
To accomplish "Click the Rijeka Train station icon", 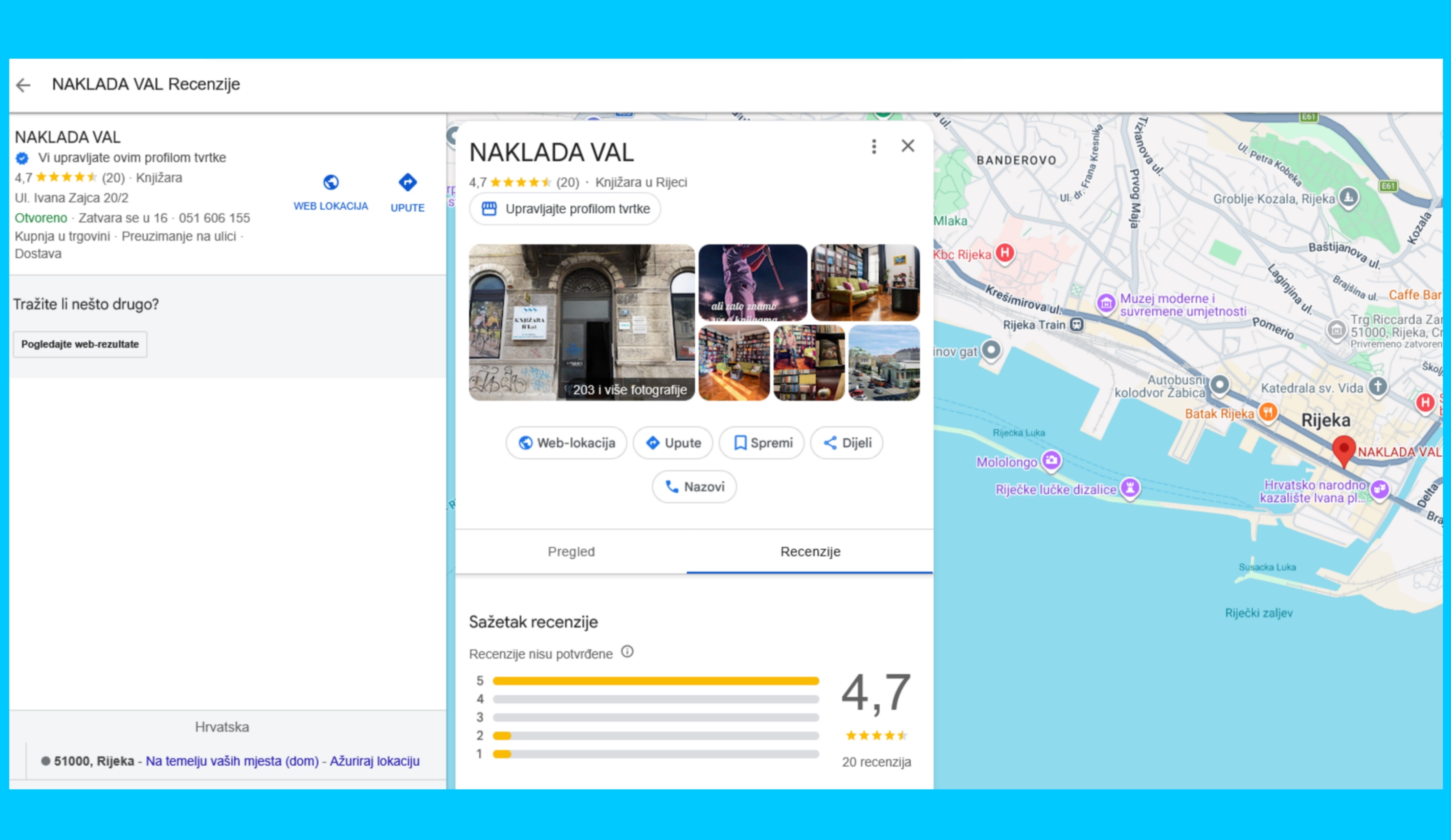I will [1076, 325].
